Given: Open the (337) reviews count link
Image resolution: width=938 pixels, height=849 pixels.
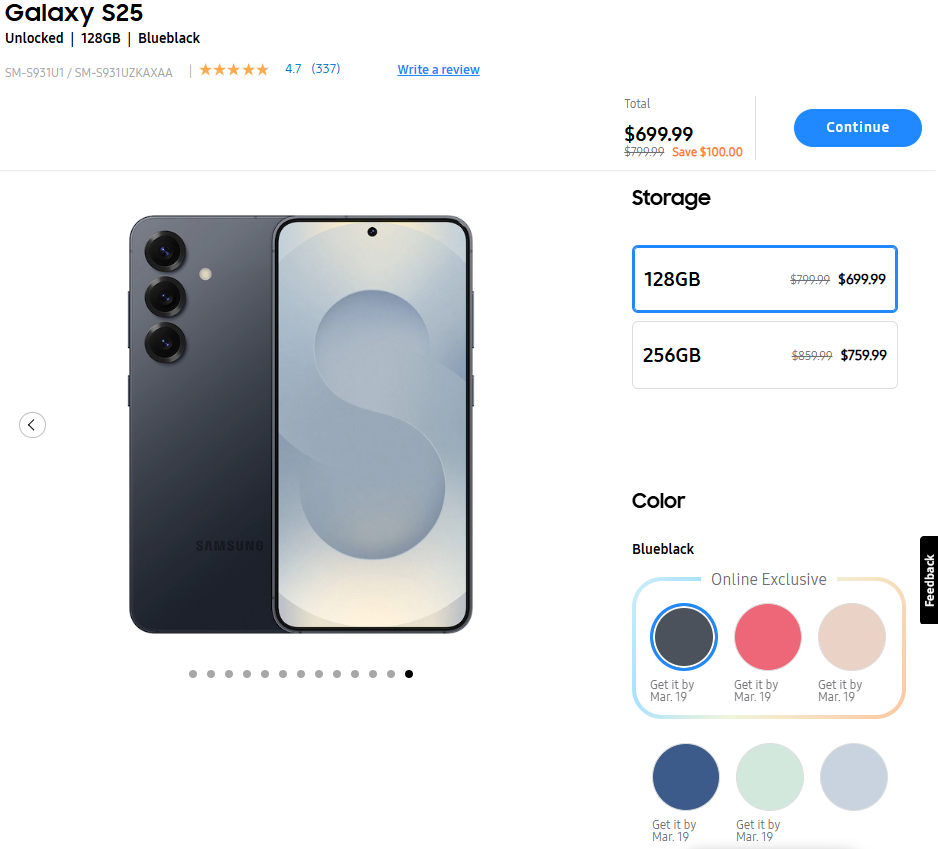Looking at the screenshot, I should pyautogui.click(x=326, y=69).
